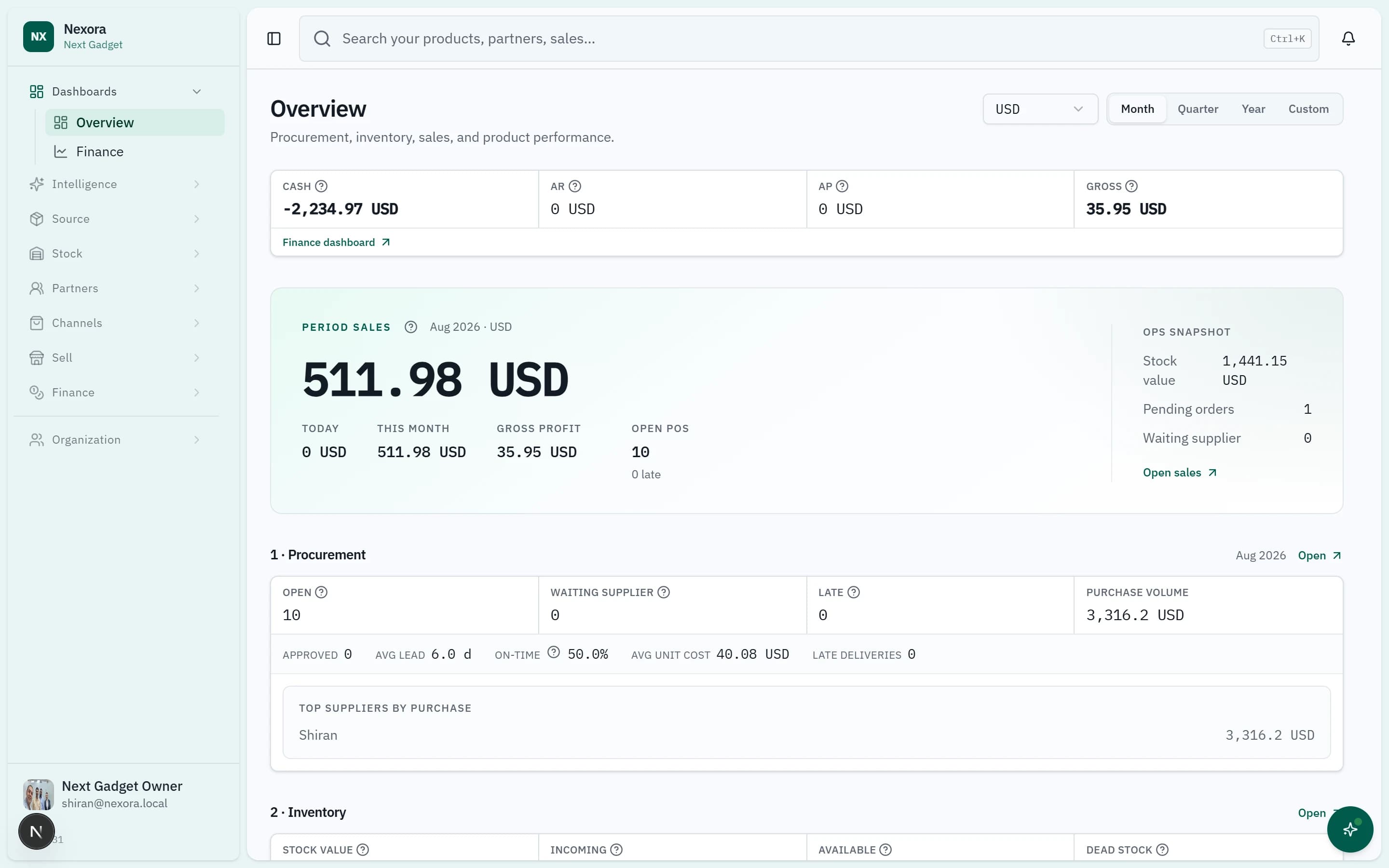1389x868 pixels.
Task: Click the Organization users icon
Action: tap(36, 440)
